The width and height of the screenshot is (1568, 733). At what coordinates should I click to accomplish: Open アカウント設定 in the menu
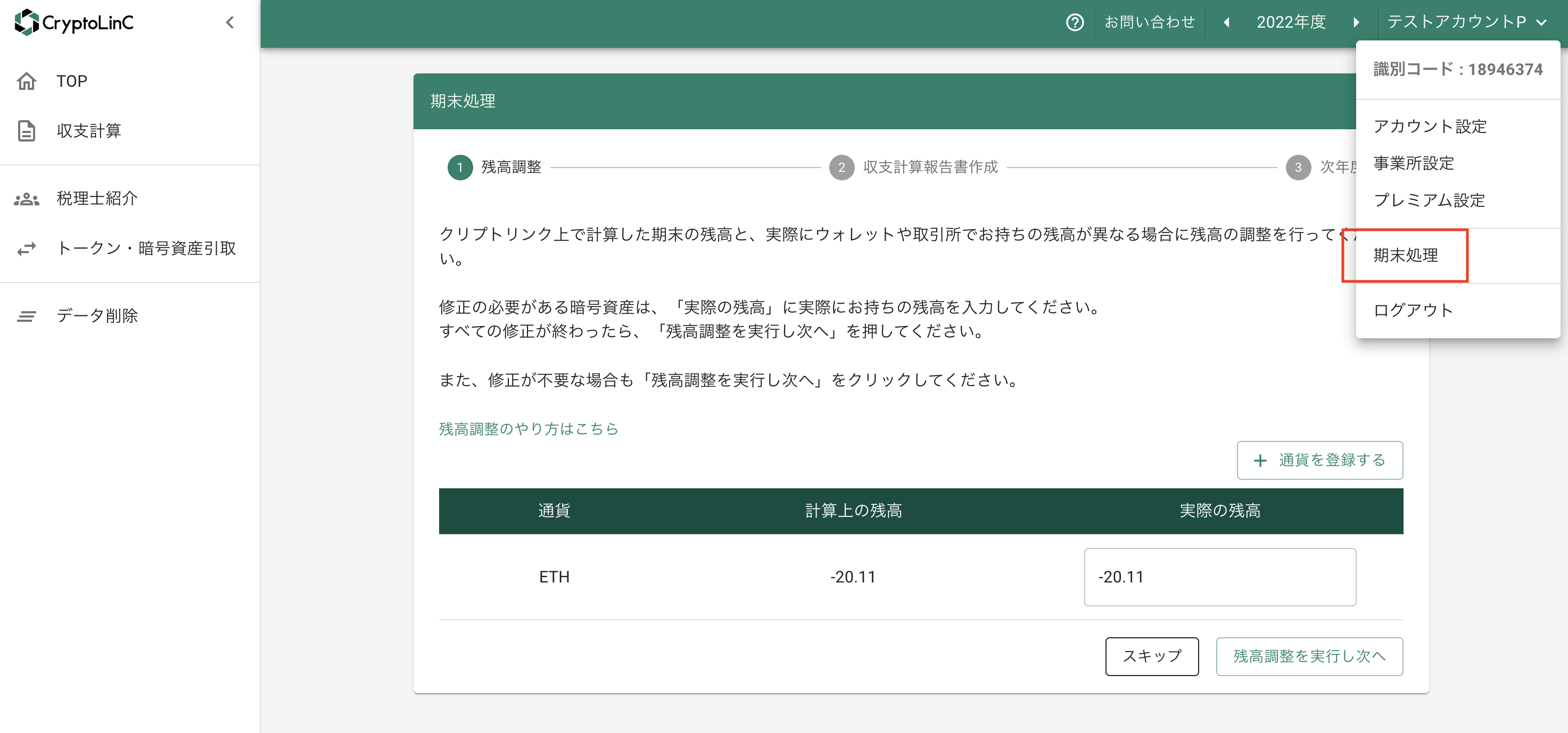(x=1430, y=127)
